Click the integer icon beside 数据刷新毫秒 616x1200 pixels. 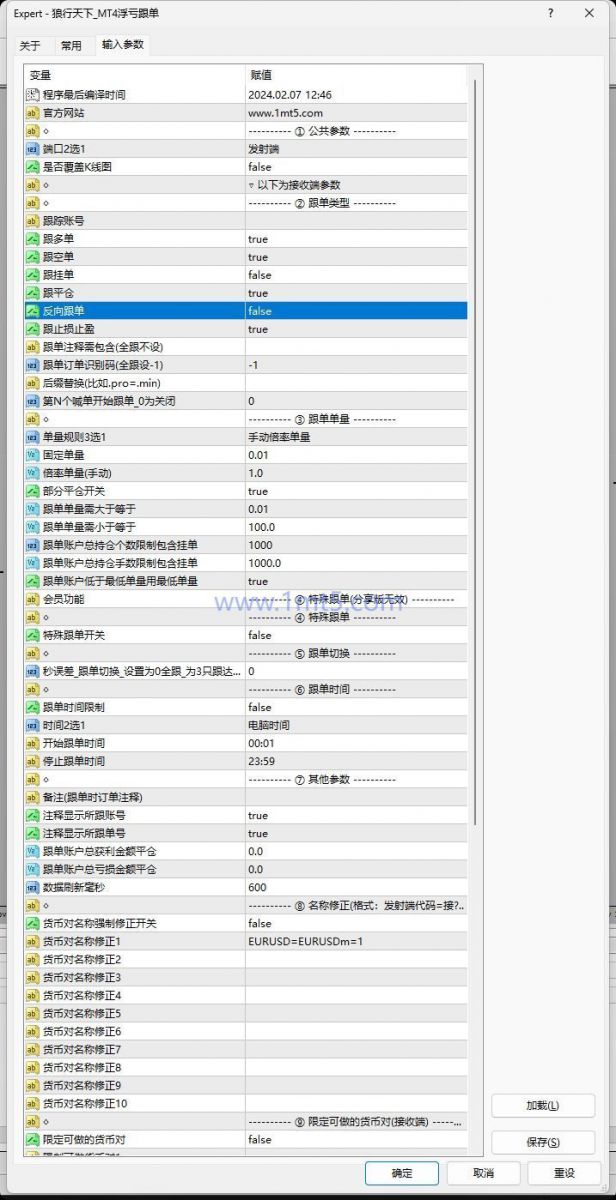tap(32, 887)
